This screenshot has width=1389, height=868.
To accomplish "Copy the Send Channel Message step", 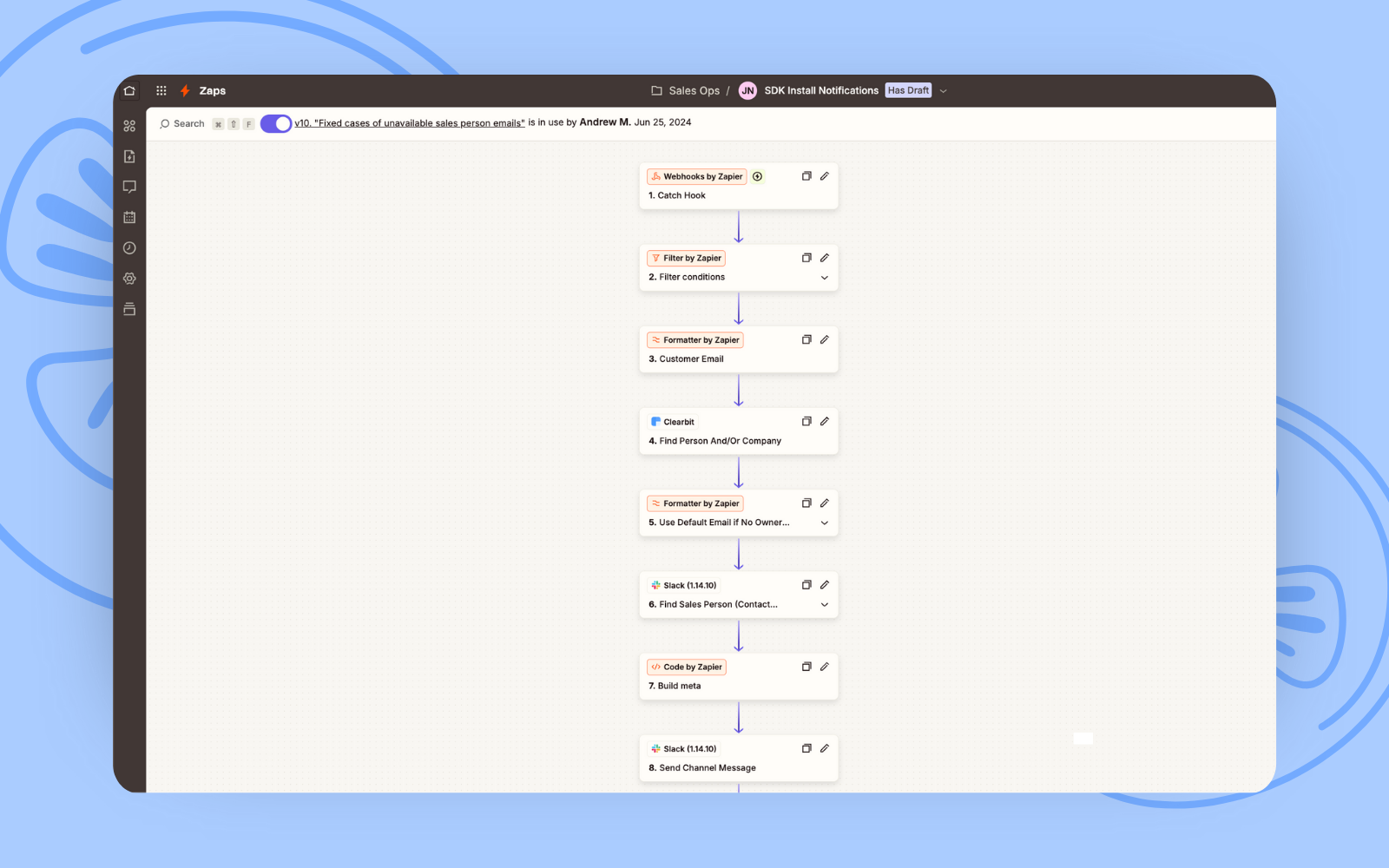I will pyautogui.click(x=806, y=748).
